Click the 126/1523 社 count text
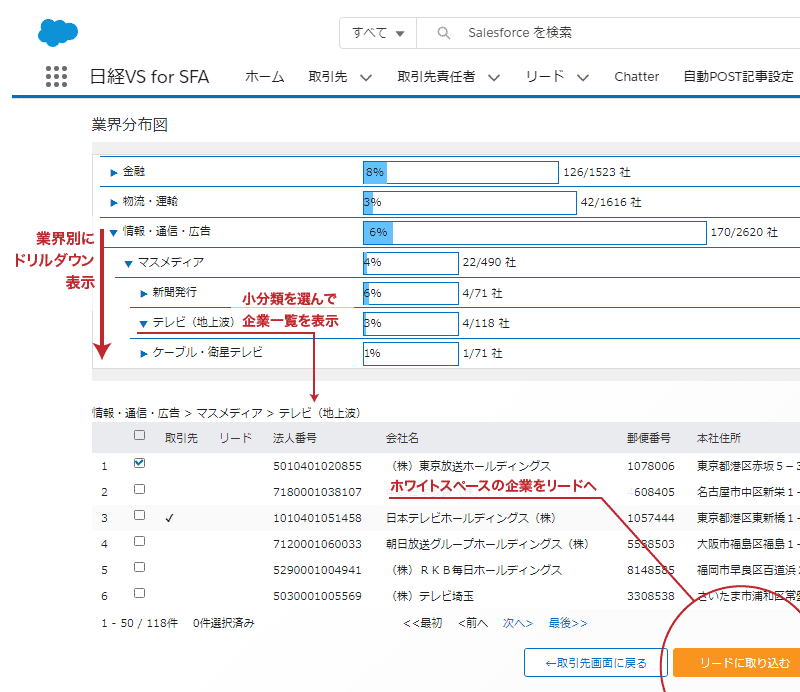 pyautogui.click(x=596, y=172)
